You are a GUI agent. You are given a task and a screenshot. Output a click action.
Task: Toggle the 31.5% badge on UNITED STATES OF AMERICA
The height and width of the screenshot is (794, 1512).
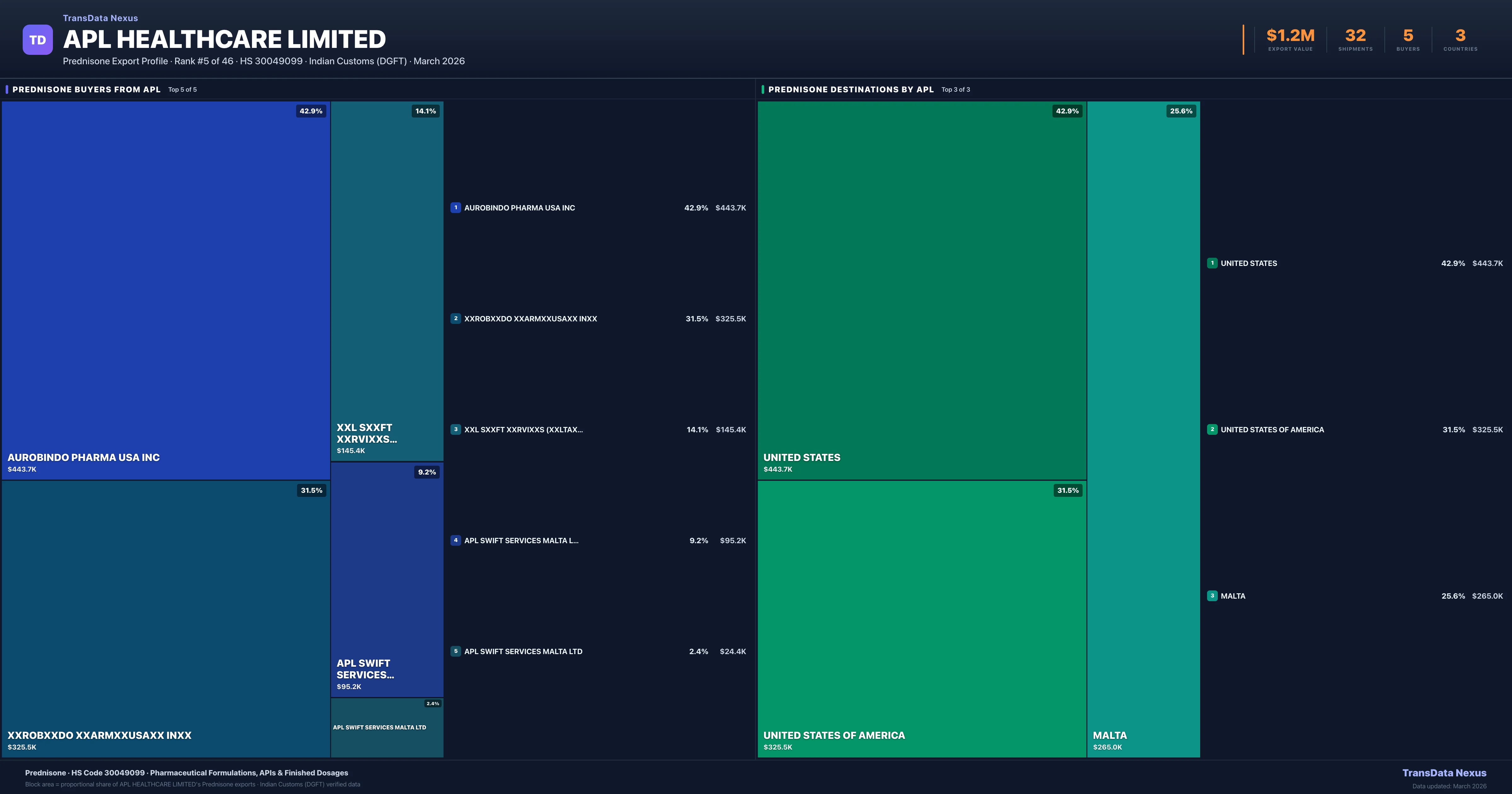[1067, 490]
